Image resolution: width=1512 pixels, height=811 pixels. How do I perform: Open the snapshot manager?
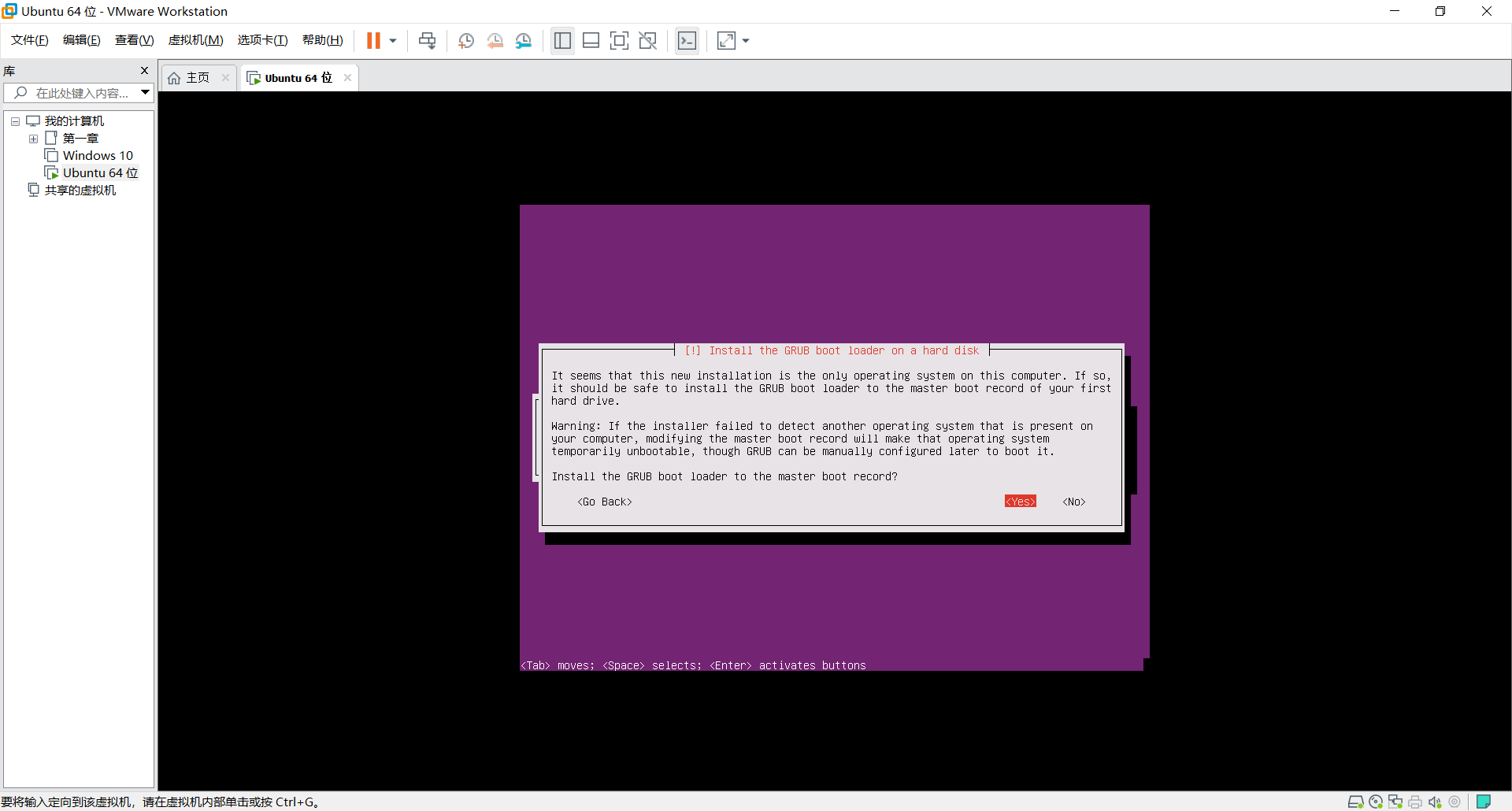pos(524,40)
